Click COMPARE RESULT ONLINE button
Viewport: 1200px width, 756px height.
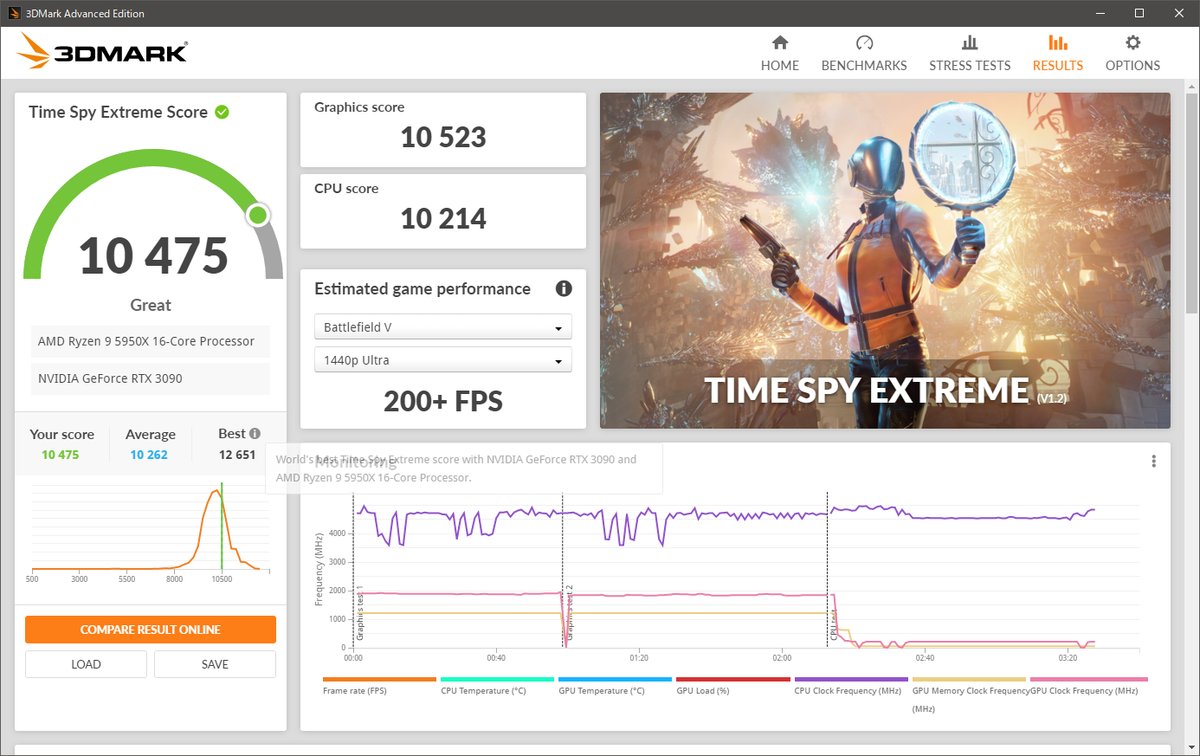coord(150,630)
